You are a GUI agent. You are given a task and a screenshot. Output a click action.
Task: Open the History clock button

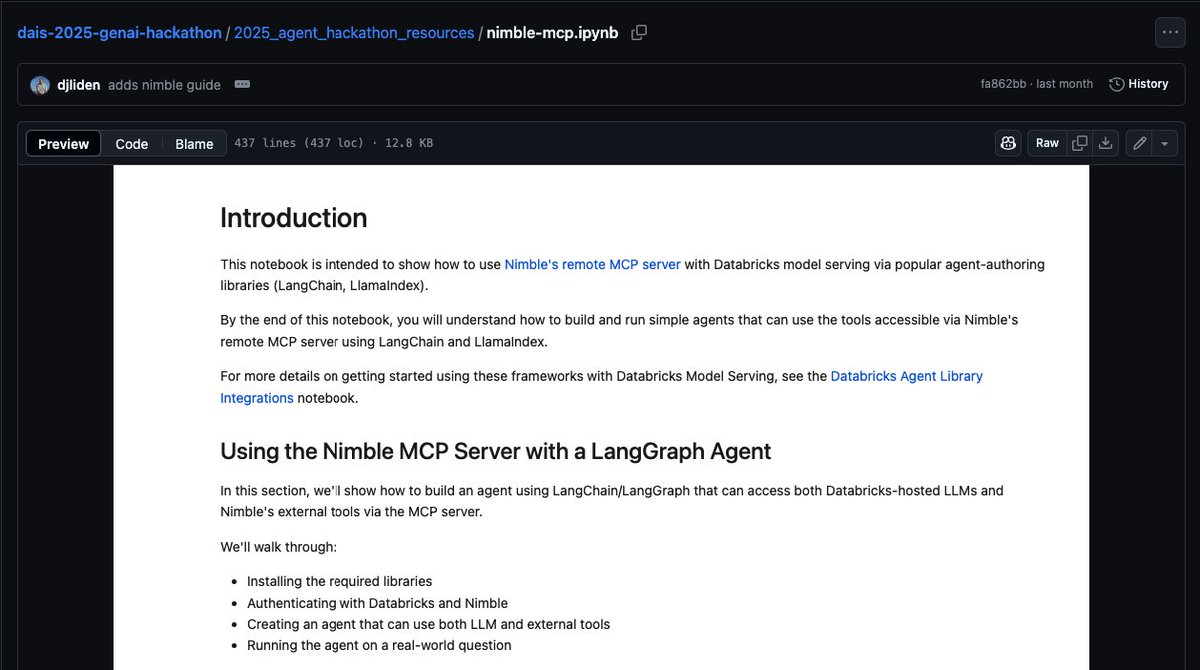(1139, 84)
